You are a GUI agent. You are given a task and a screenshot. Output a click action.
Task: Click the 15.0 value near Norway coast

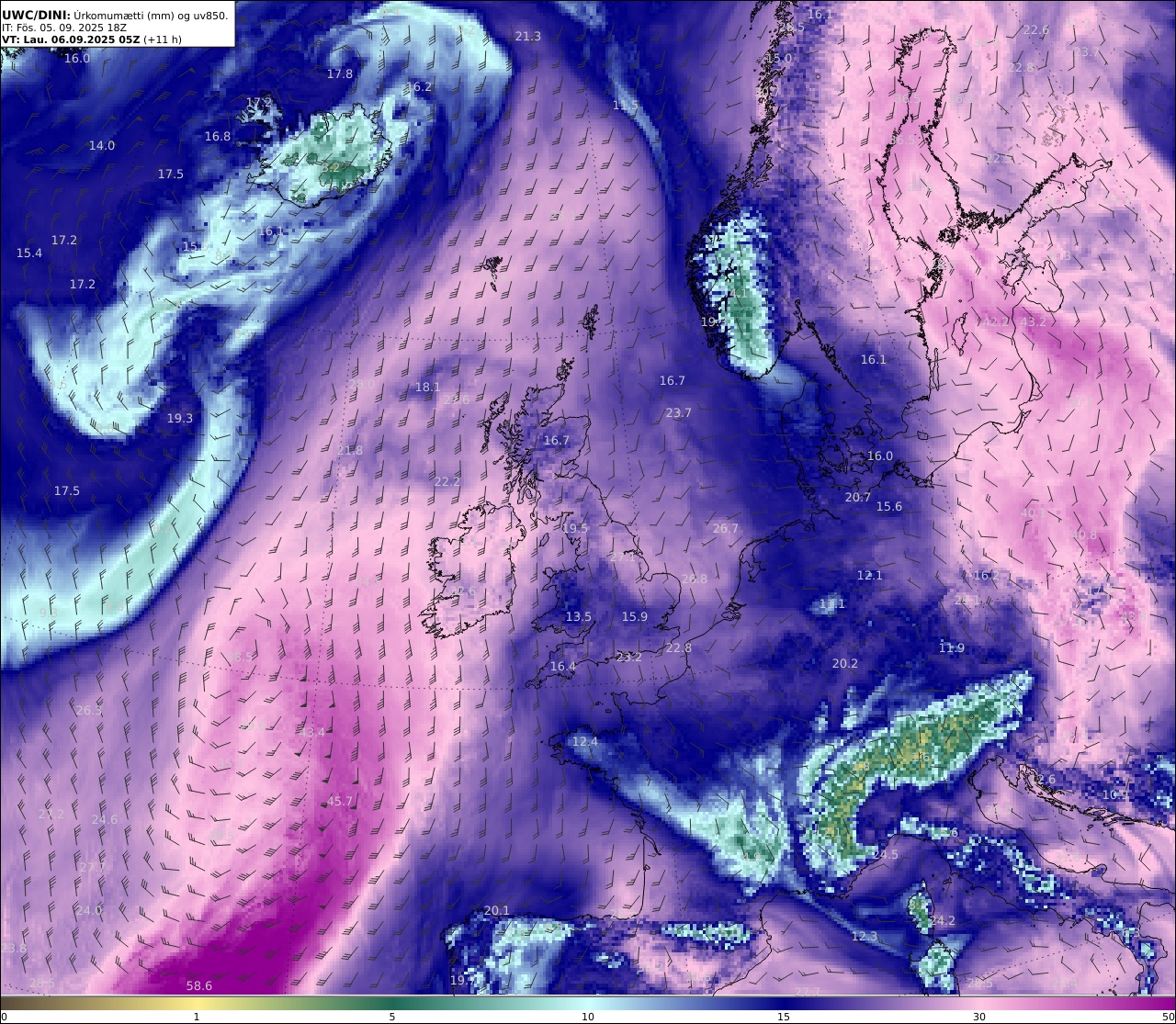point(779,58)
